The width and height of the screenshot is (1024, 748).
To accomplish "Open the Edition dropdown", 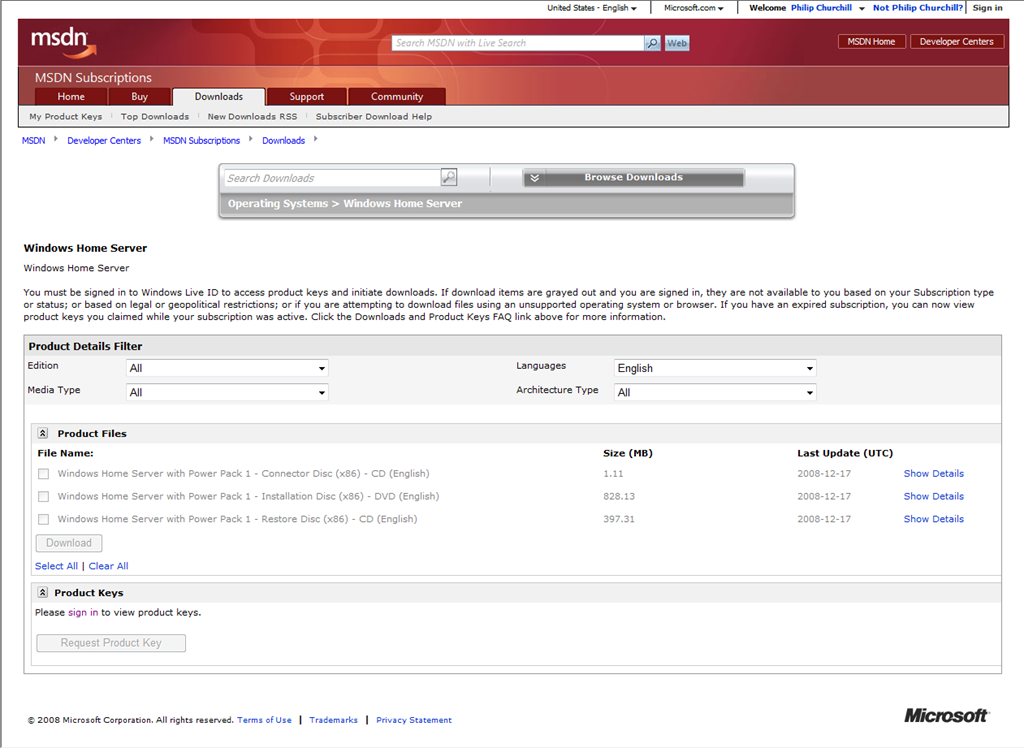I will click(227, 368).
